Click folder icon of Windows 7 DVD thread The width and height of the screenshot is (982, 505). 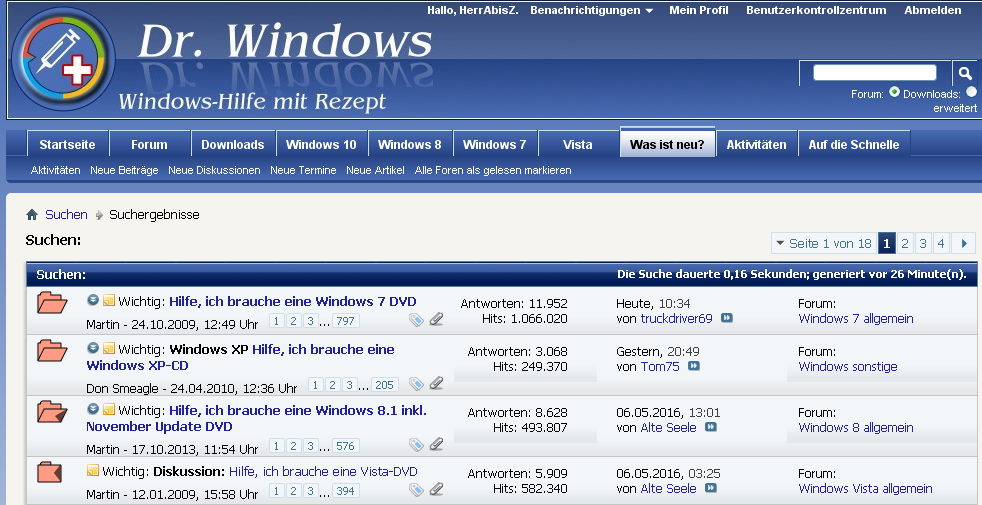point(52,302)
